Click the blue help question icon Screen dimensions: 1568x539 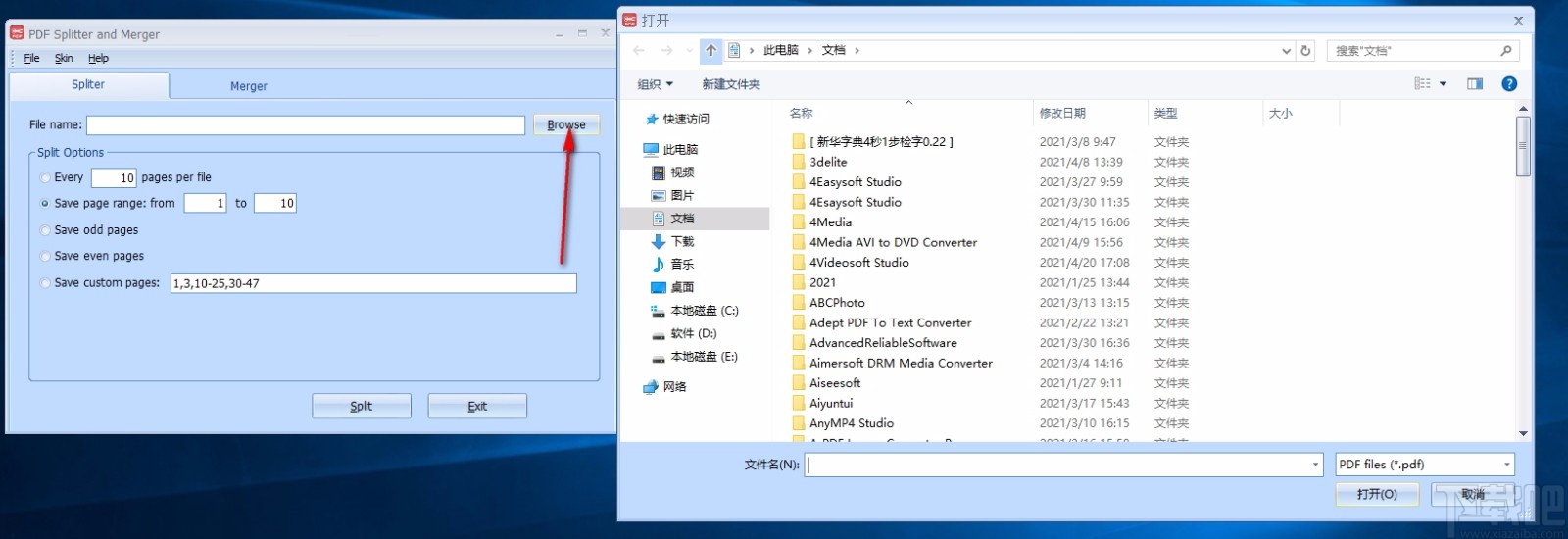[x=1509, y=84]
